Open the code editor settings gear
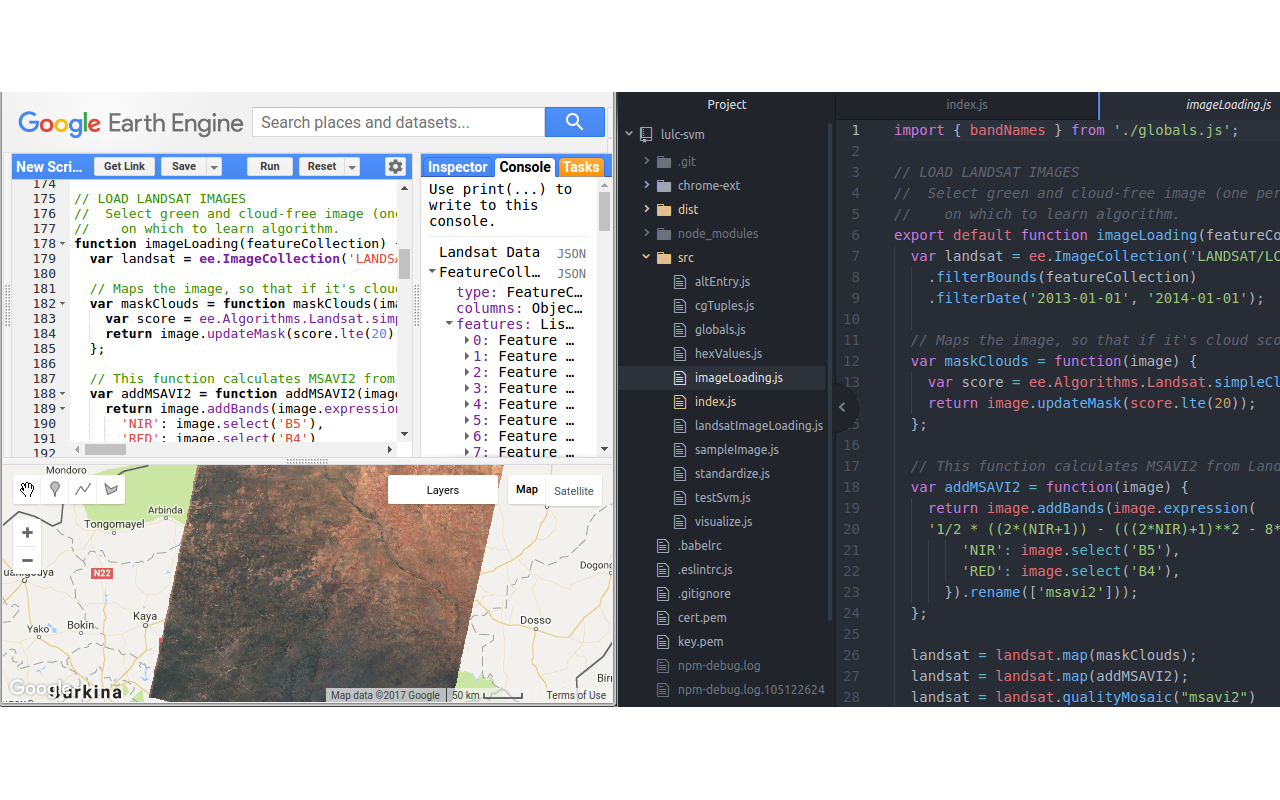Screen dimensions: 1280x800 coord(395,167)
